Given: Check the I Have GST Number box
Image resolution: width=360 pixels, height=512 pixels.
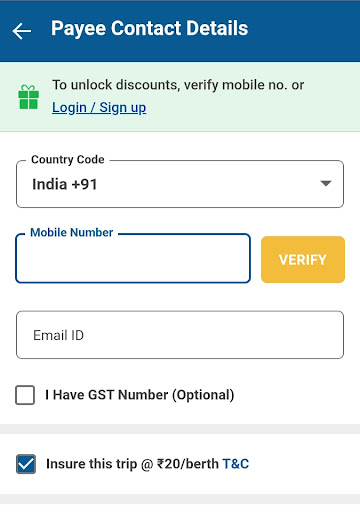Looking at the screenshot, I should coord(25,395).
